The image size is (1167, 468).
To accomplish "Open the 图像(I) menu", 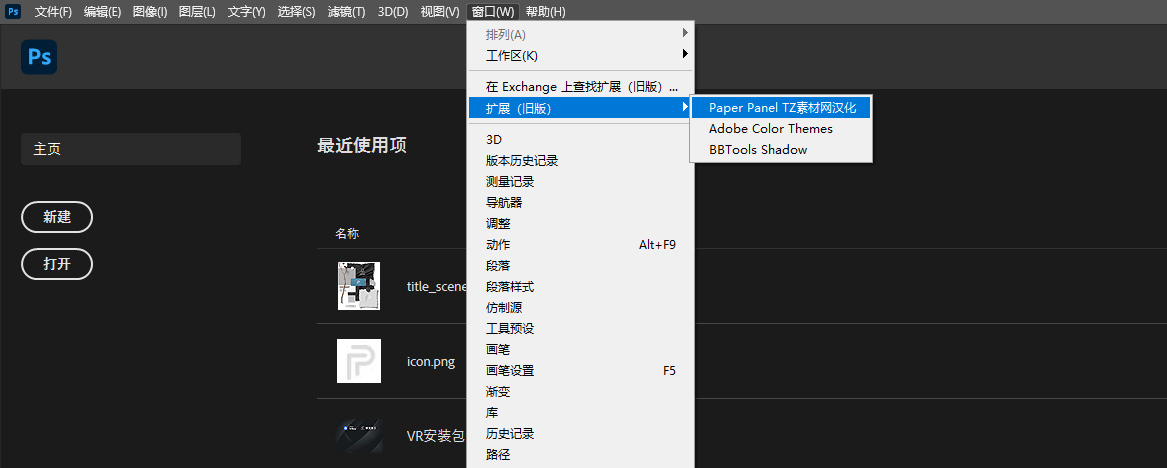I will (150, 12).
